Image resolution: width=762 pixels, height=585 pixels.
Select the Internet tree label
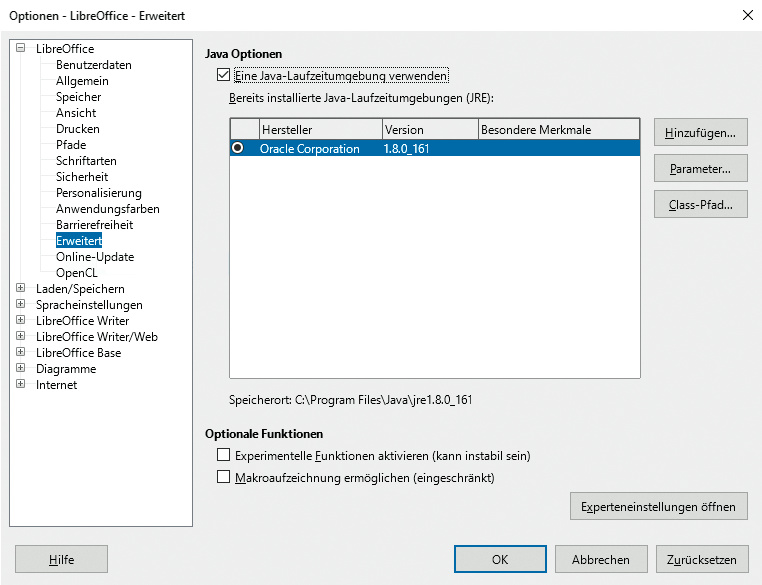click(x=56, y=385)
